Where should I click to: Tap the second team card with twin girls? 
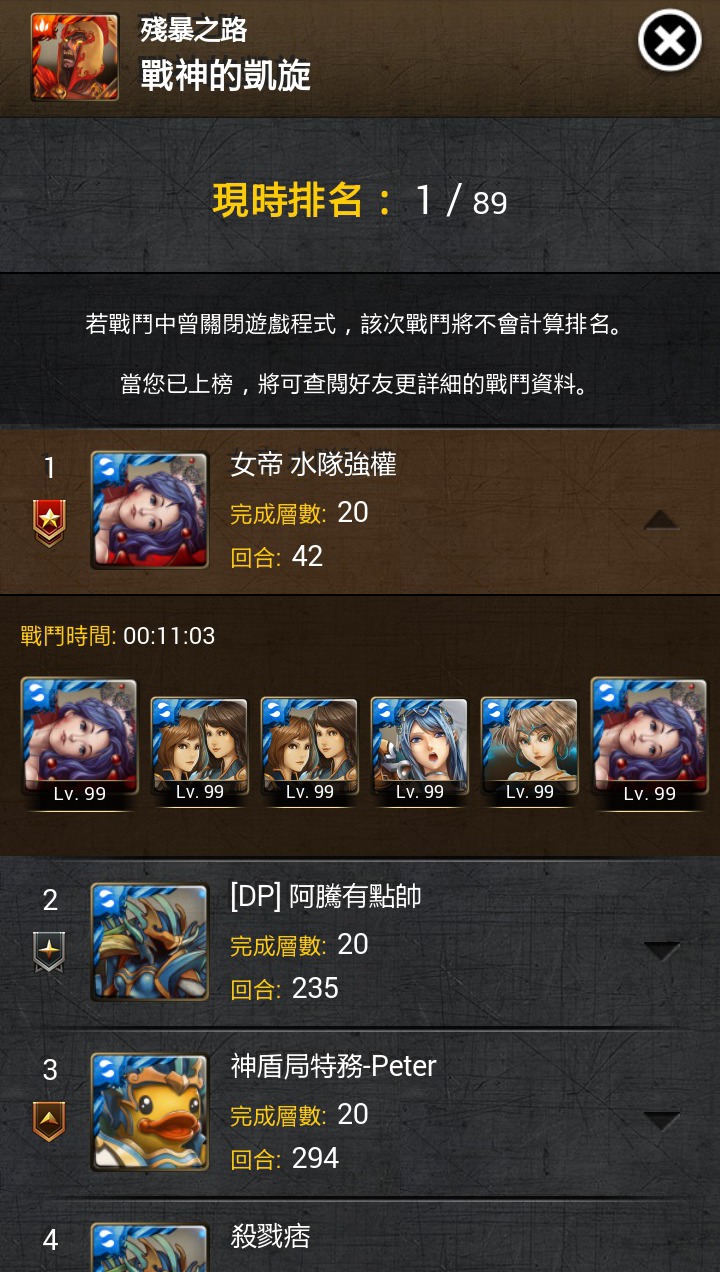[x=199, y=750]
